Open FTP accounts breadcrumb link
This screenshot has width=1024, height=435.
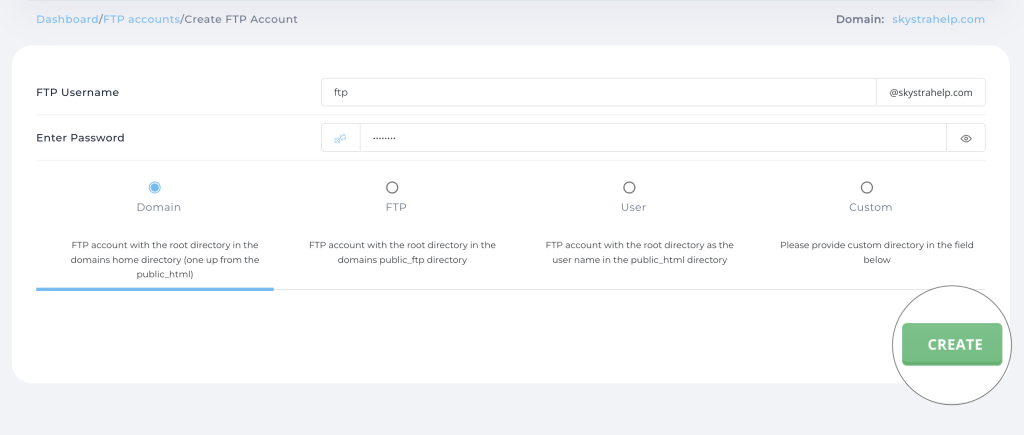point(141,19)
